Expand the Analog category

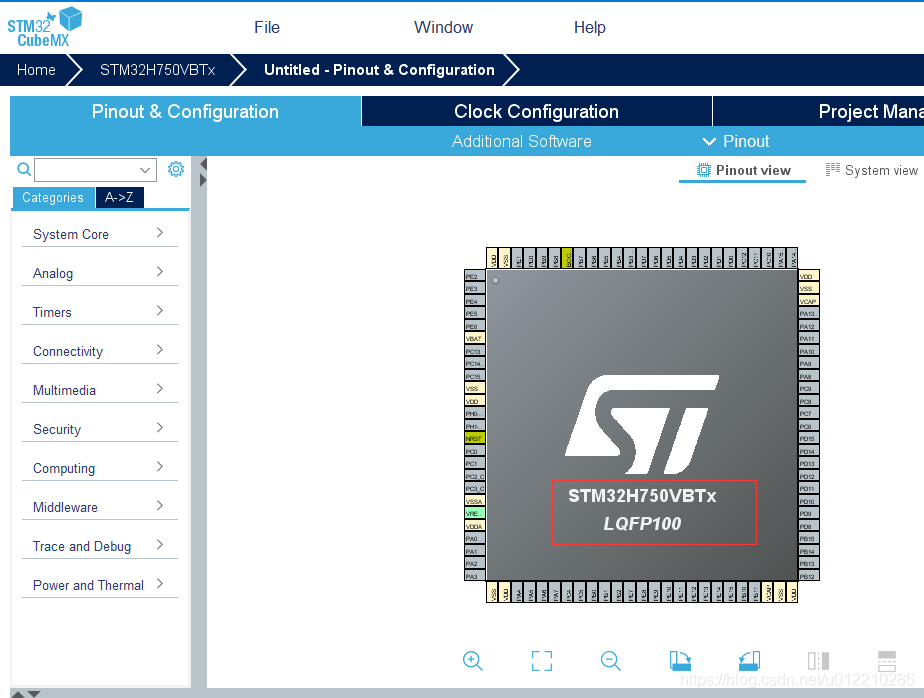100,273
